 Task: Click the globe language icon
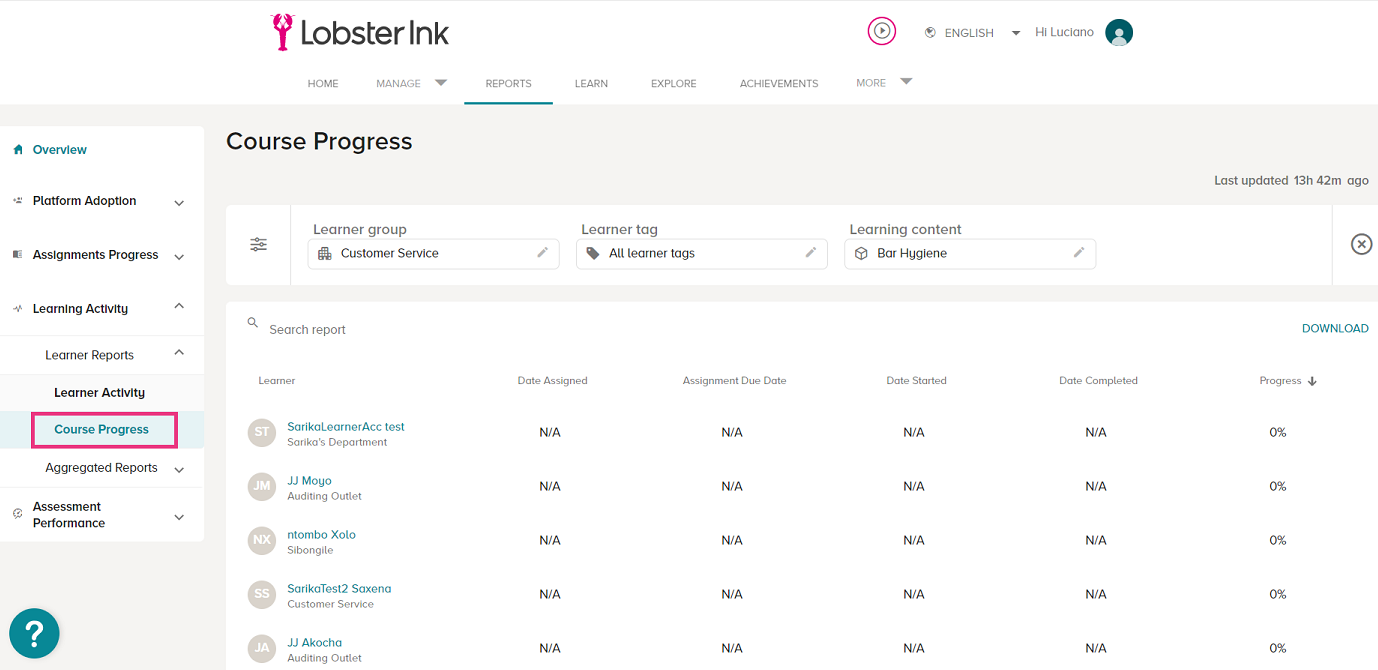930,32
